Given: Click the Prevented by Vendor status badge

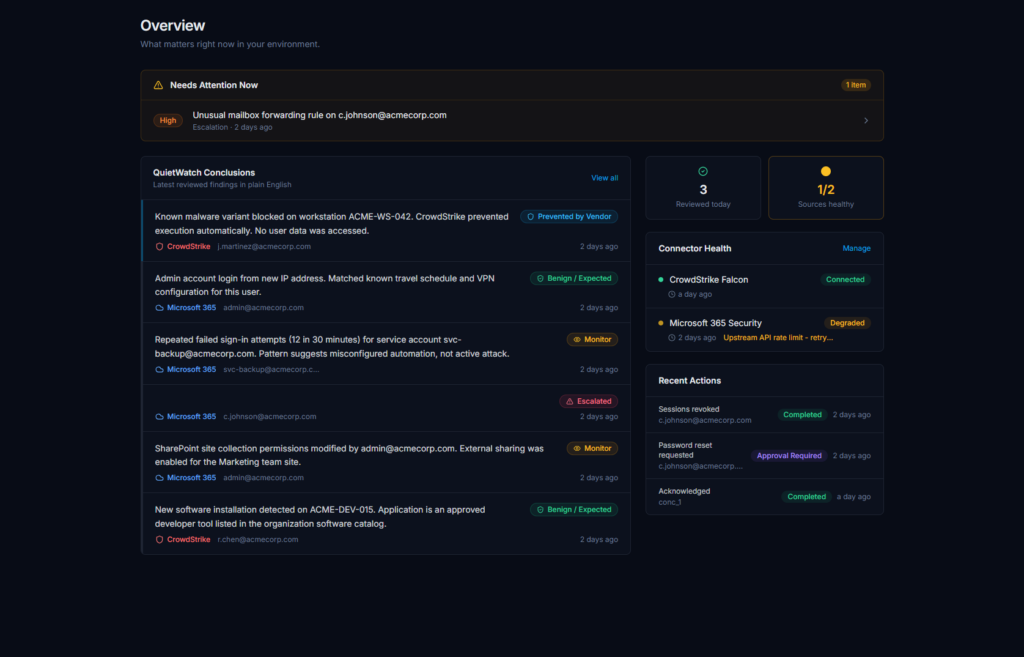Looking at the screenshot, I should (x=569, y=216).
